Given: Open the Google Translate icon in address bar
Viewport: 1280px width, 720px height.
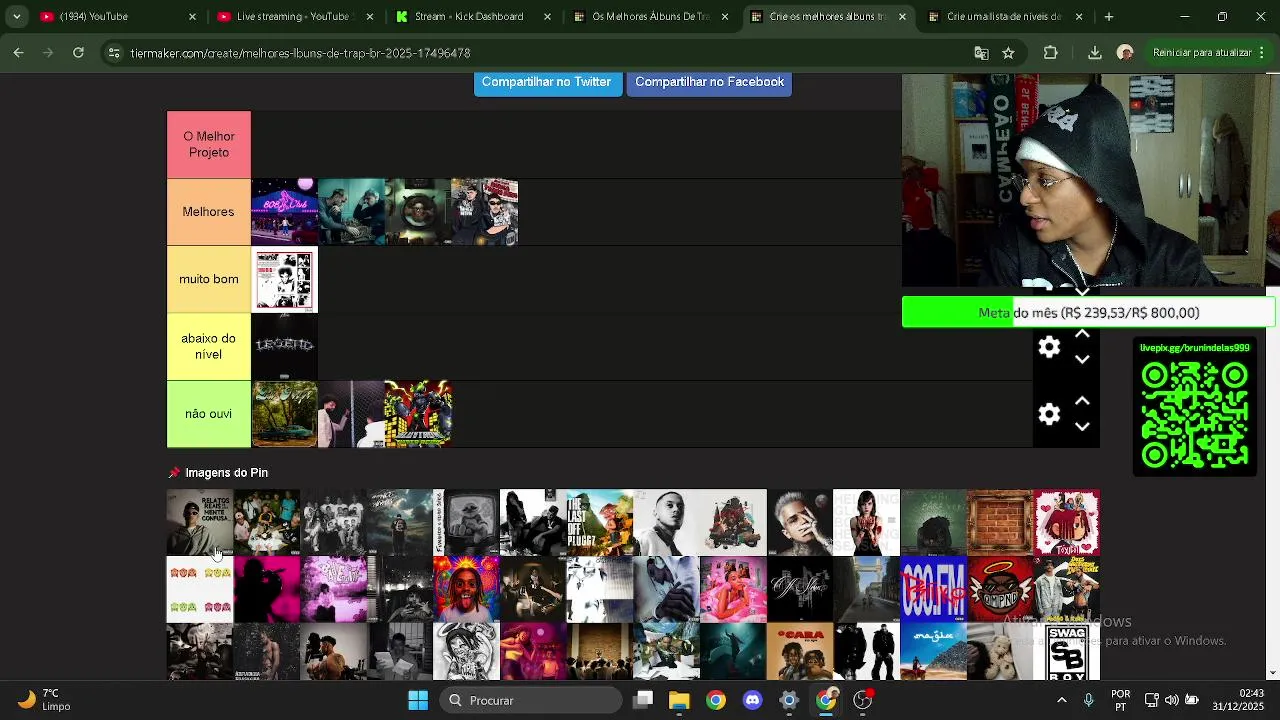Looking at the screenshot, I should tap(981, 53).
